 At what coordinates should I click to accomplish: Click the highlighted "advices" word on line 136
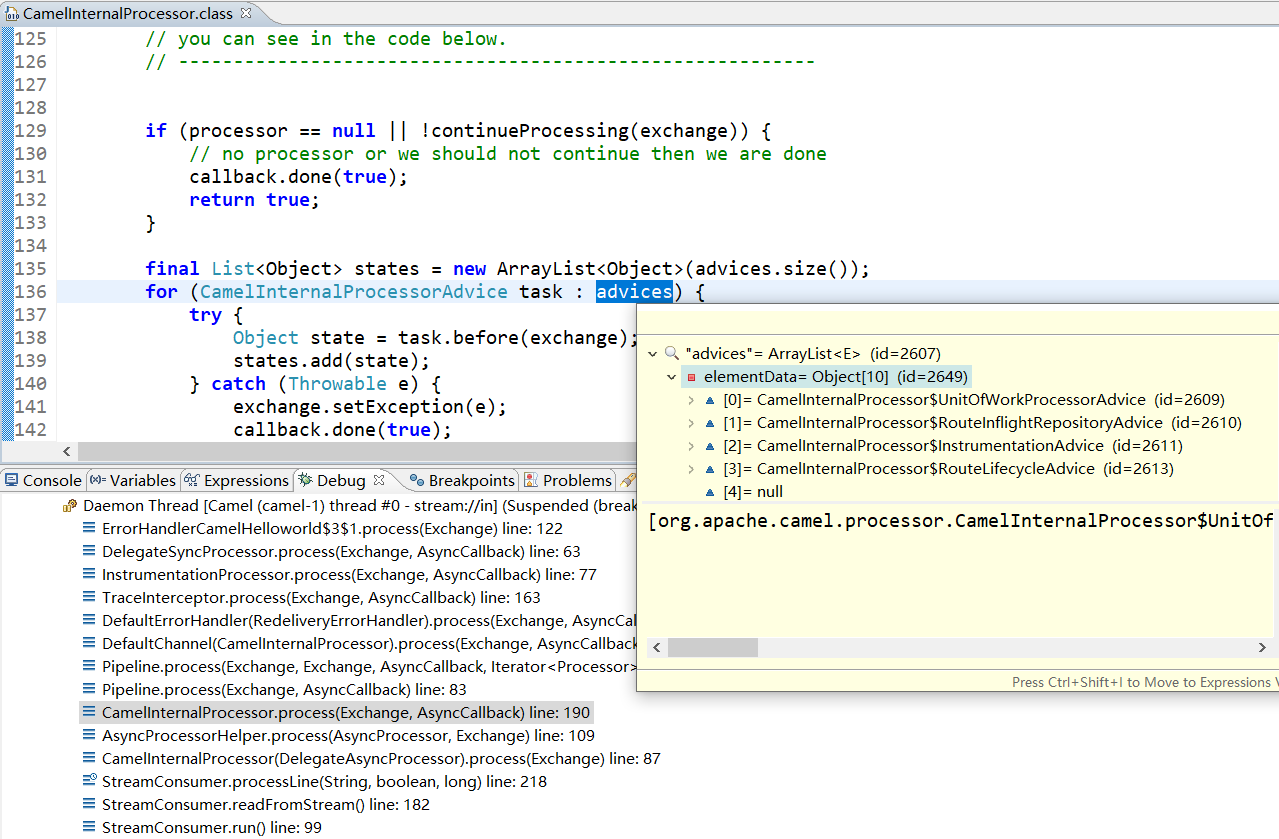635,292
